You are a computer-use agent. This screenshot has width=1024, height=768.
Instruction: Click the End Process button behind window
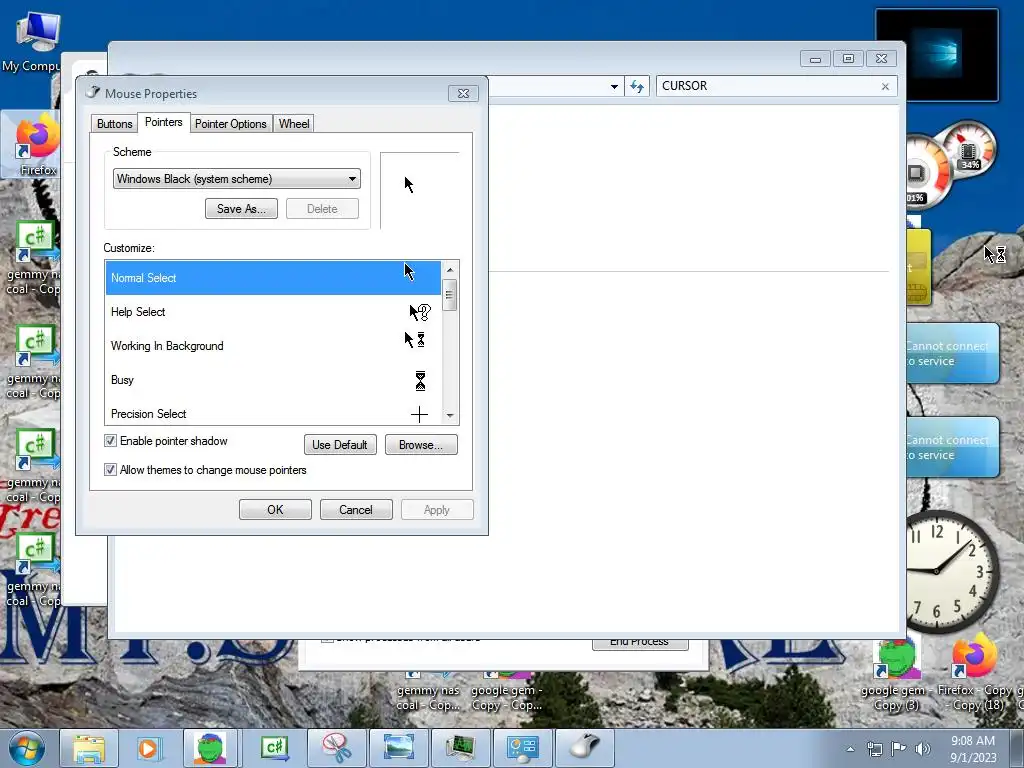(640, 644)
